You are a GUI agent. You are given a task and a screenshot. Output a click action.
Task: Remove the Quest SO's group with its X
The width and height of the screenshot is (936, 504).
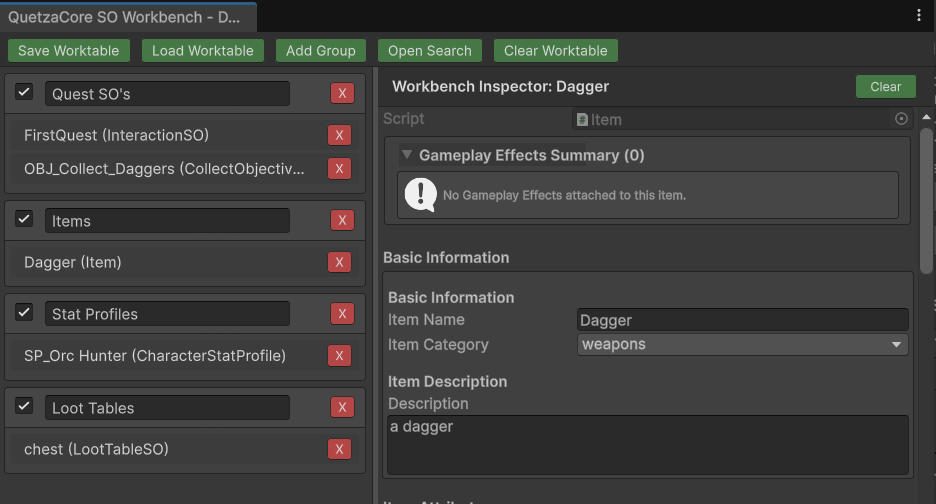(342, 94)
